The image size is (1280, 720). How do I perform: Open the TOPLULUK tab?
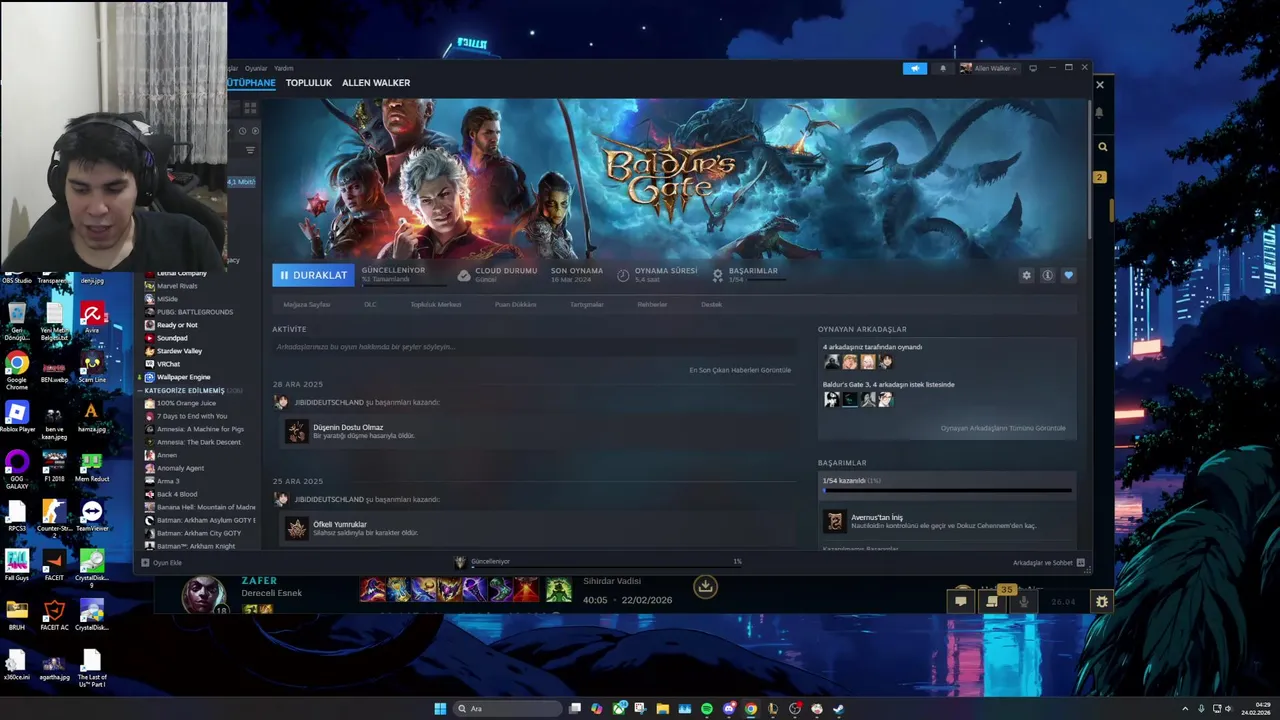tap(308, 83)
